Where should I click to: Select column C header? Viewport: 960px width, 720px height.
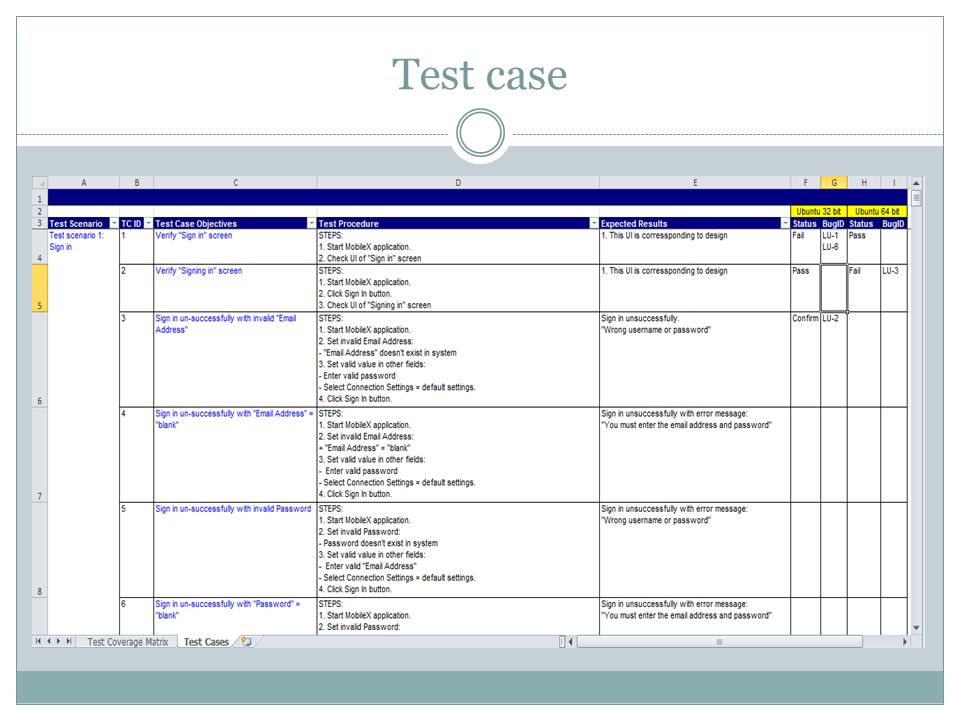click(x=235, y=182)
